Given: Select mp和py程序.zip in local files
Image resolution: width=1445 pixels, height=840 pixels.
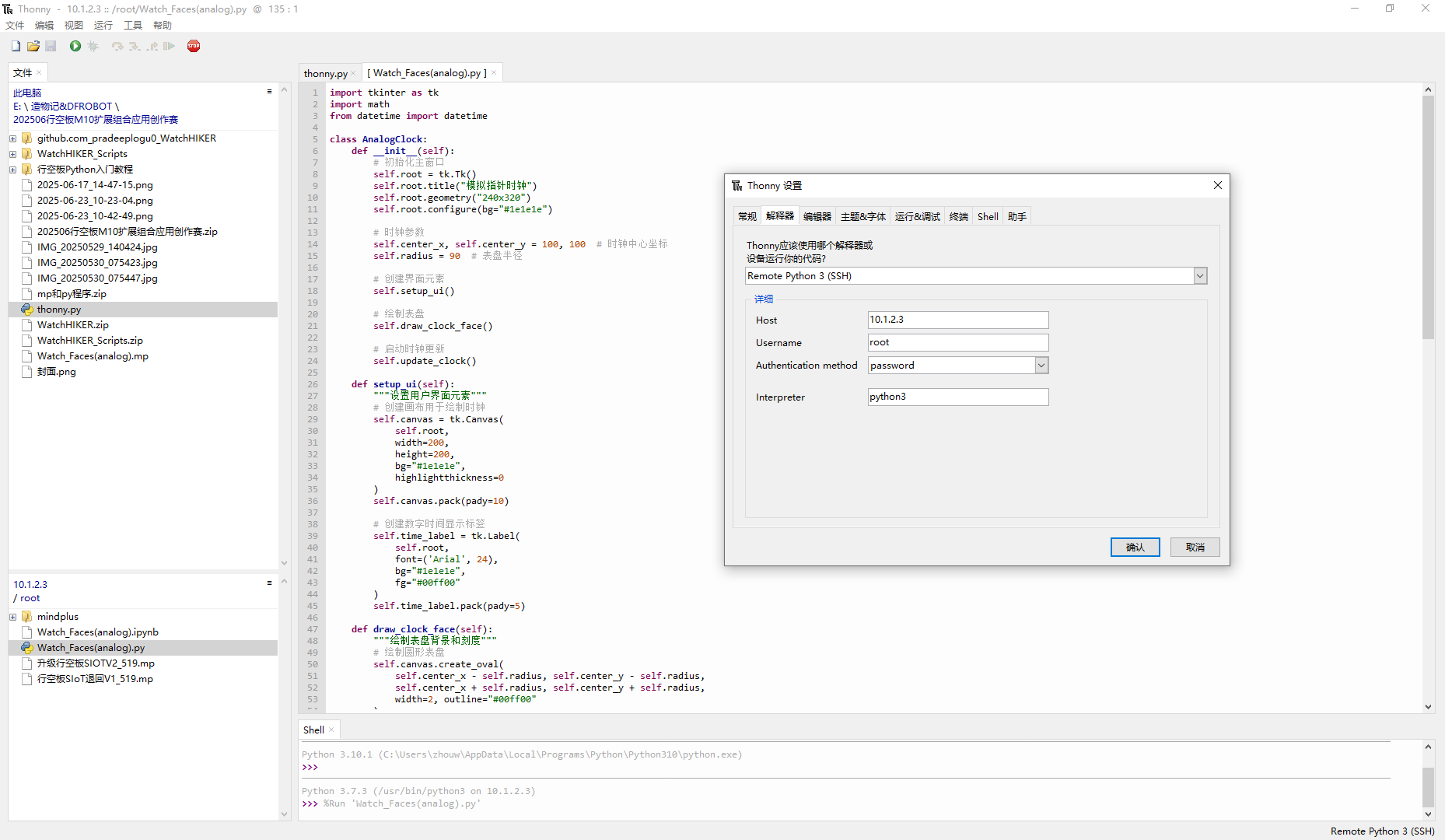Looking at the screenshot, I should 72,294.
